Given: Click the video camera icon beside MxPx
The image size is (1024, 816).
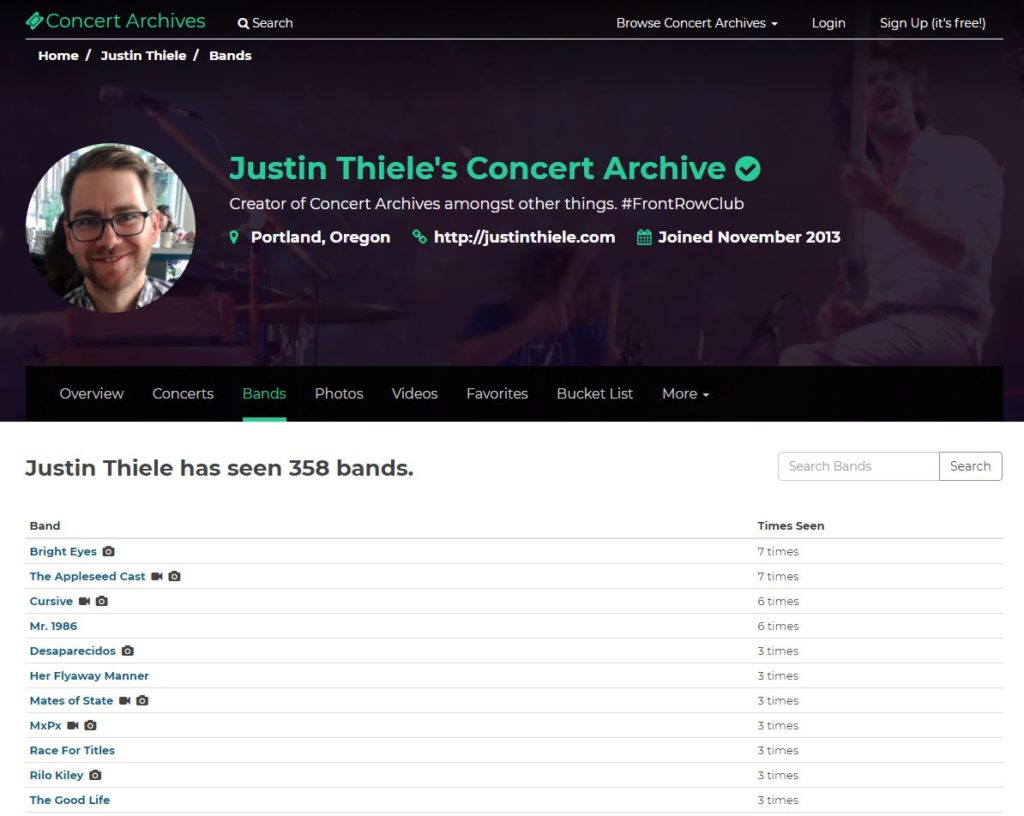Looking at the screenshot, I should pos(72,725).
